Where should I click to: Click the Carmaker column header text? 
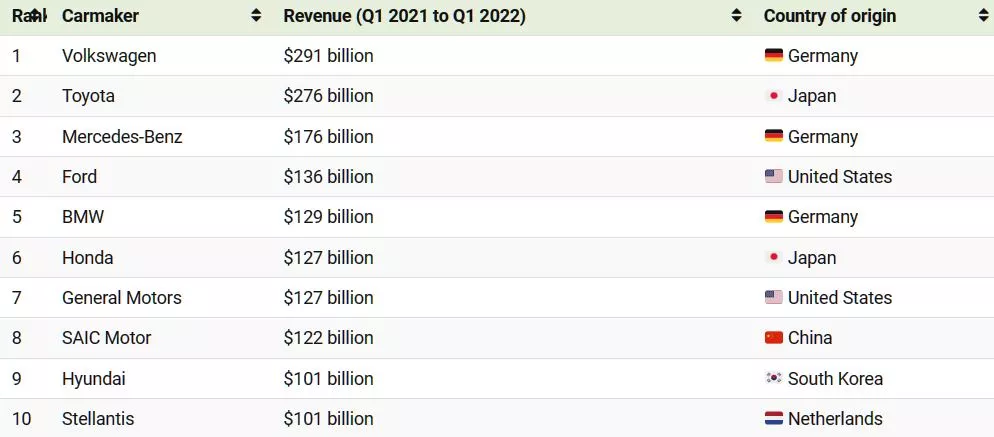coord(100,16)
